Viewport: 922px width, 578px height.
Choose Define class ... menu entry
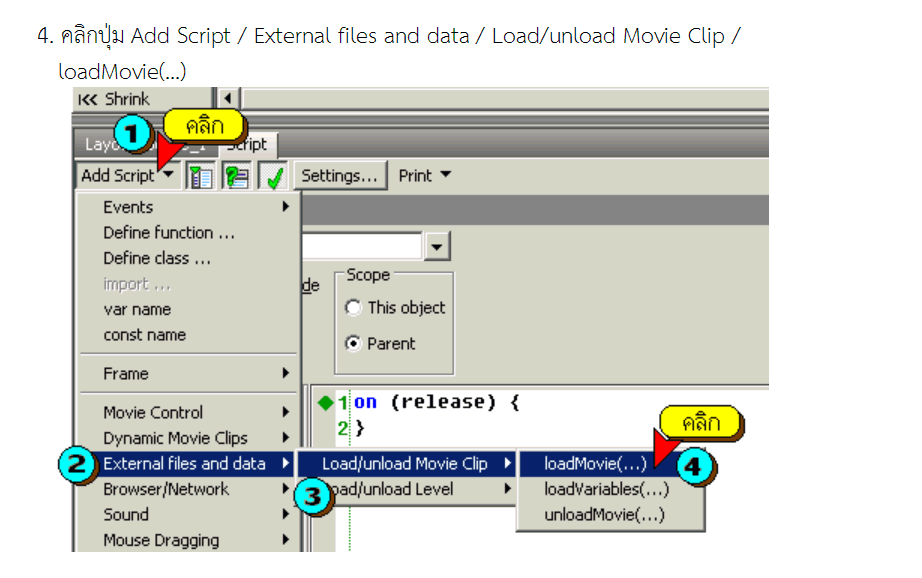coord(188,258)
